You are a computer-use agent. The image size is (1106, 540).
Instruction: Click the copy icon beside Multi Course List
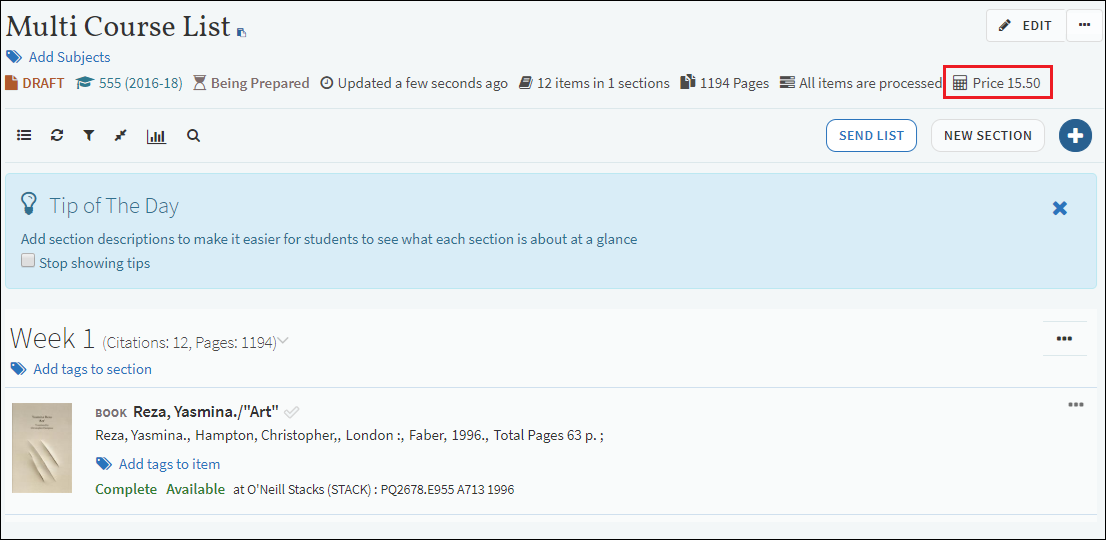click(241, 32)
